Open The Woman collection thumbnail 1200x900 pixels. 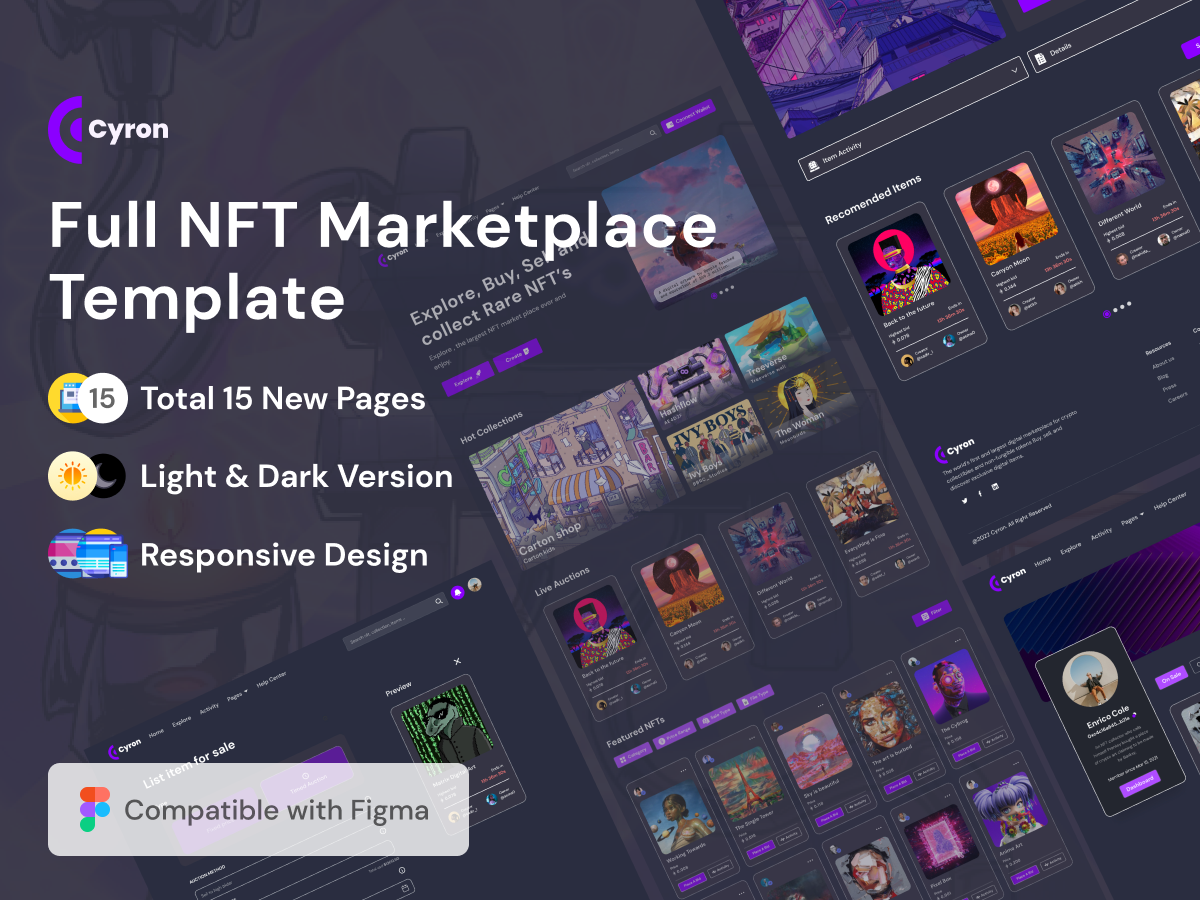[807, 404]
